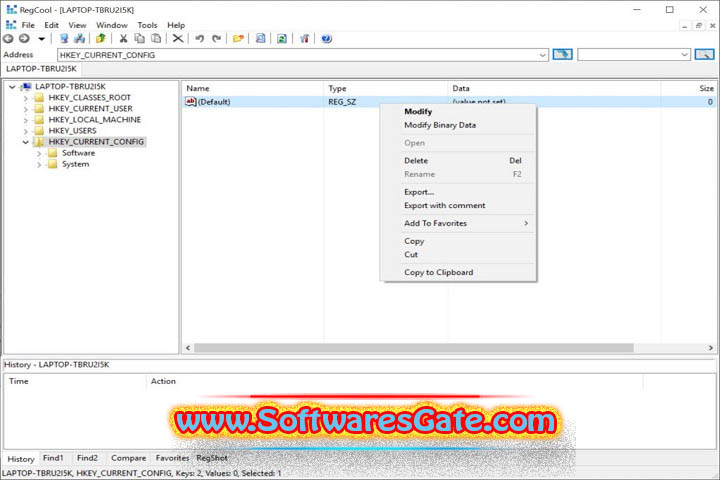Select the System key in tree
Viewport: 720px width, 480px height.
(75, 164)
